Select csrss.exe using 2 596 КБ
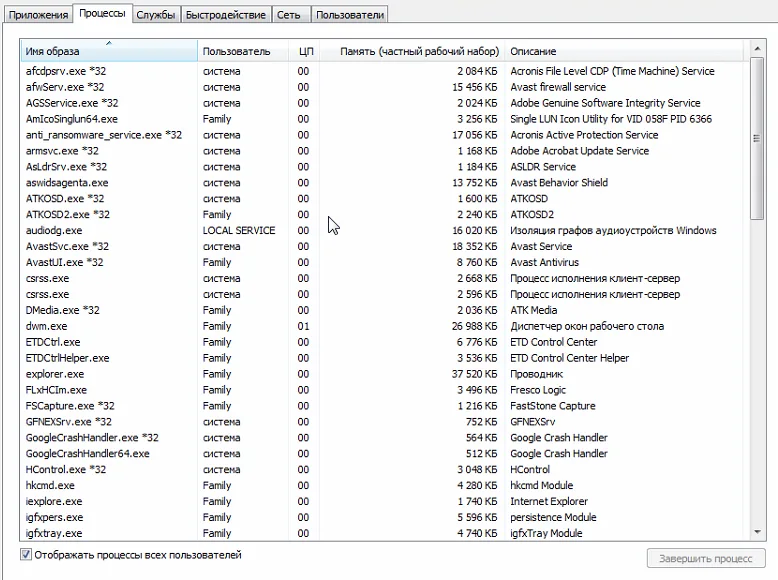 coord(385,294)
